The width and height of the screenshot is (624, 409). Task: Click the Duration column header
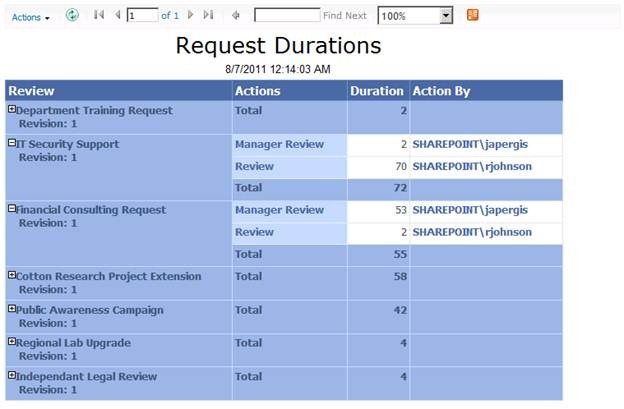pos(376,91)
